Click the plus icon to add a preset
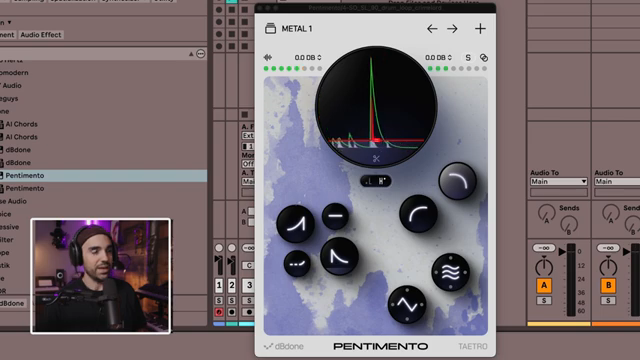The width and height of the screenshot is (640, 360). [x=480, y=29]
